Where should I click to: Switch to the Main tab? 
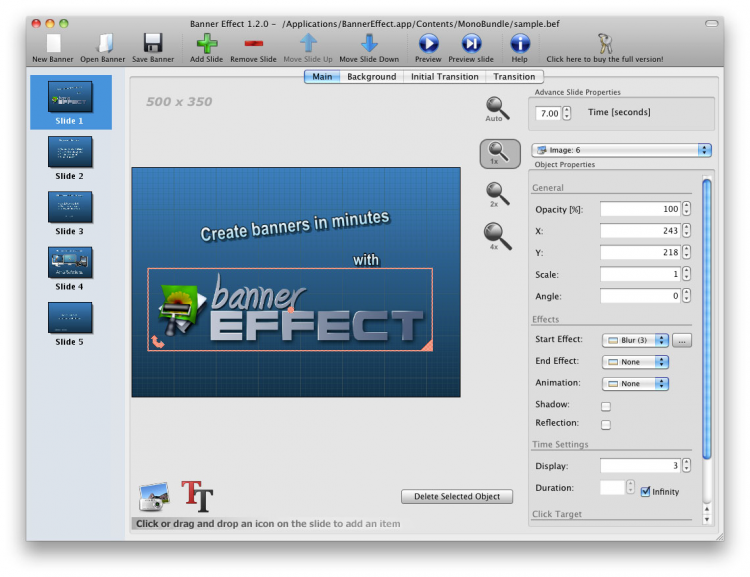[x=322, y=77]
